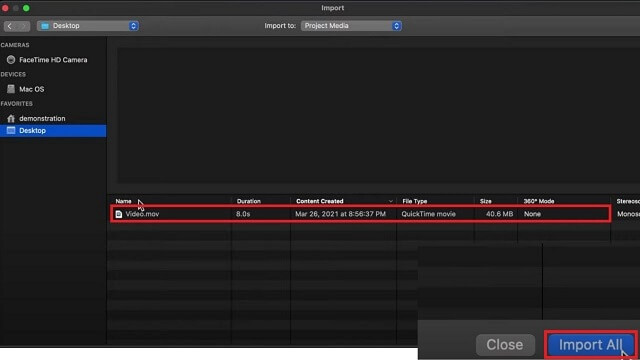Click the green zoom window button
Image resolution: width=640 pixels, height=360 pixels.
tap(26, 8)
